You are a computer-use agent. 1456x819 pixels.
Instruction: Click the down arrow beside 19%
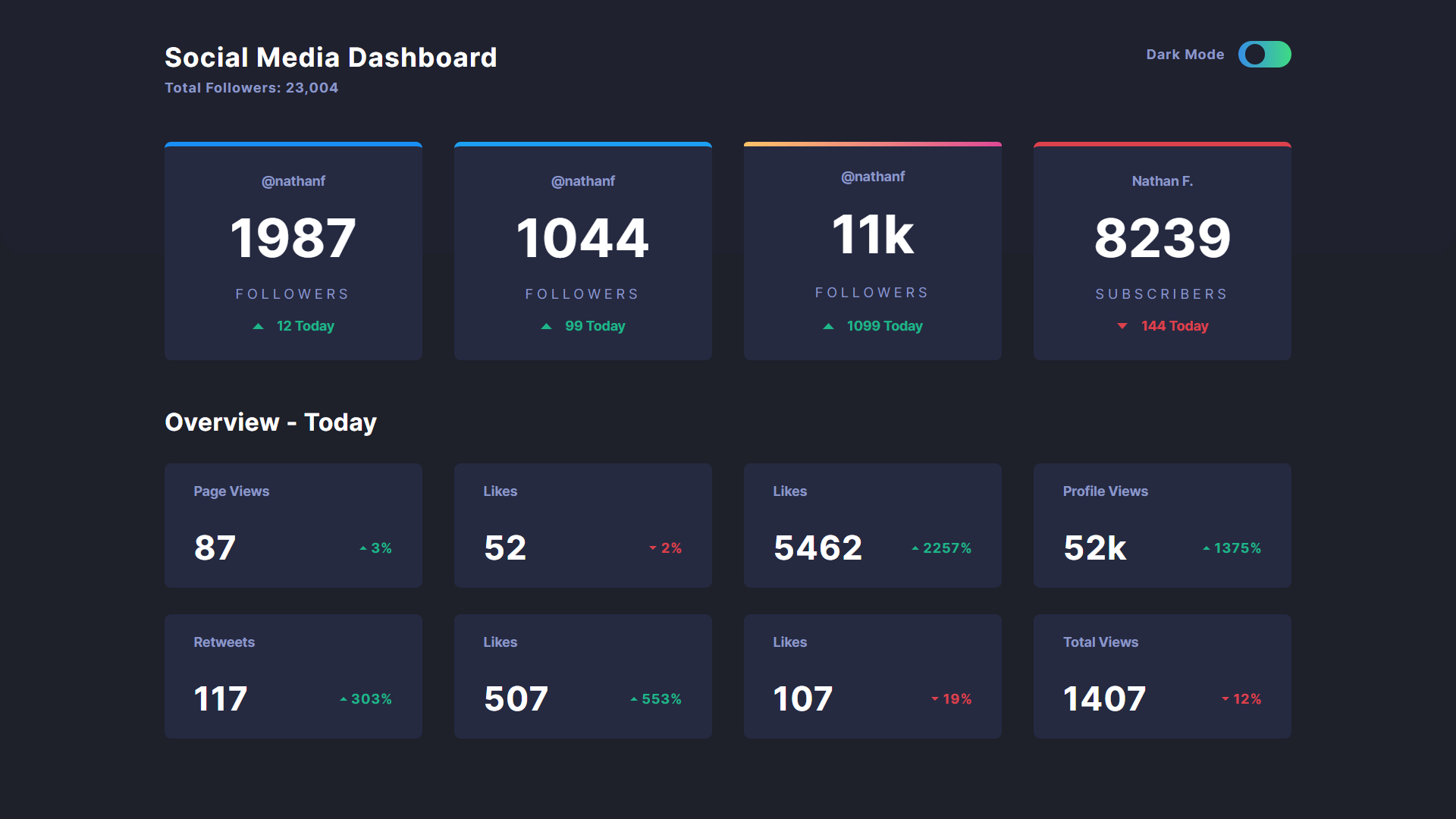934,698
